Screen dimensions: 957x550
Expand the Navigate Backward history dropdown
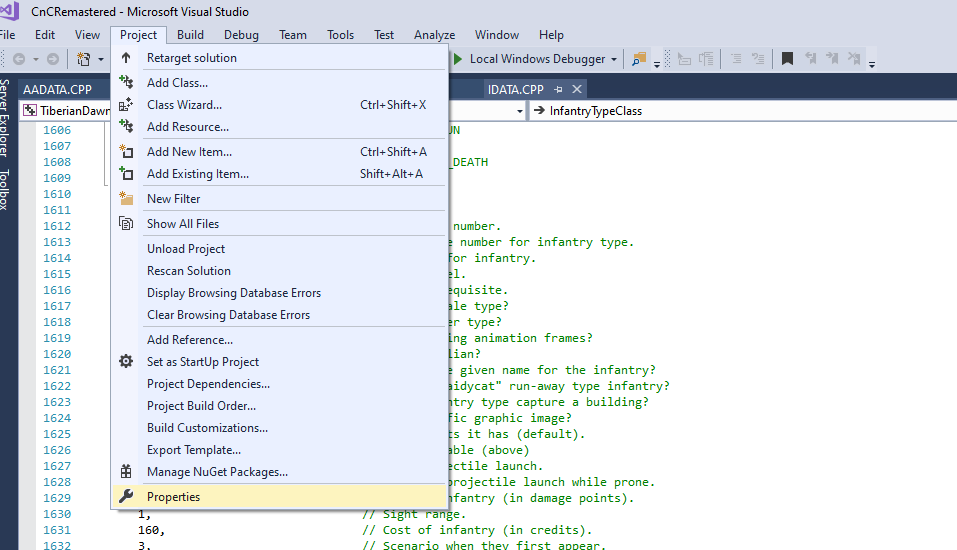coord(36,59)
